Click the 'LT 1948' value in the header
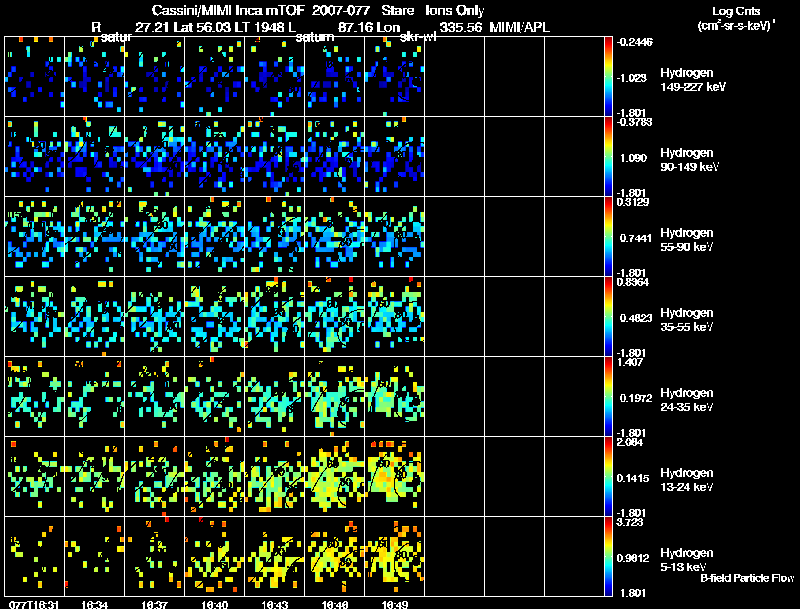800x609 pixels. click(261, 28)
